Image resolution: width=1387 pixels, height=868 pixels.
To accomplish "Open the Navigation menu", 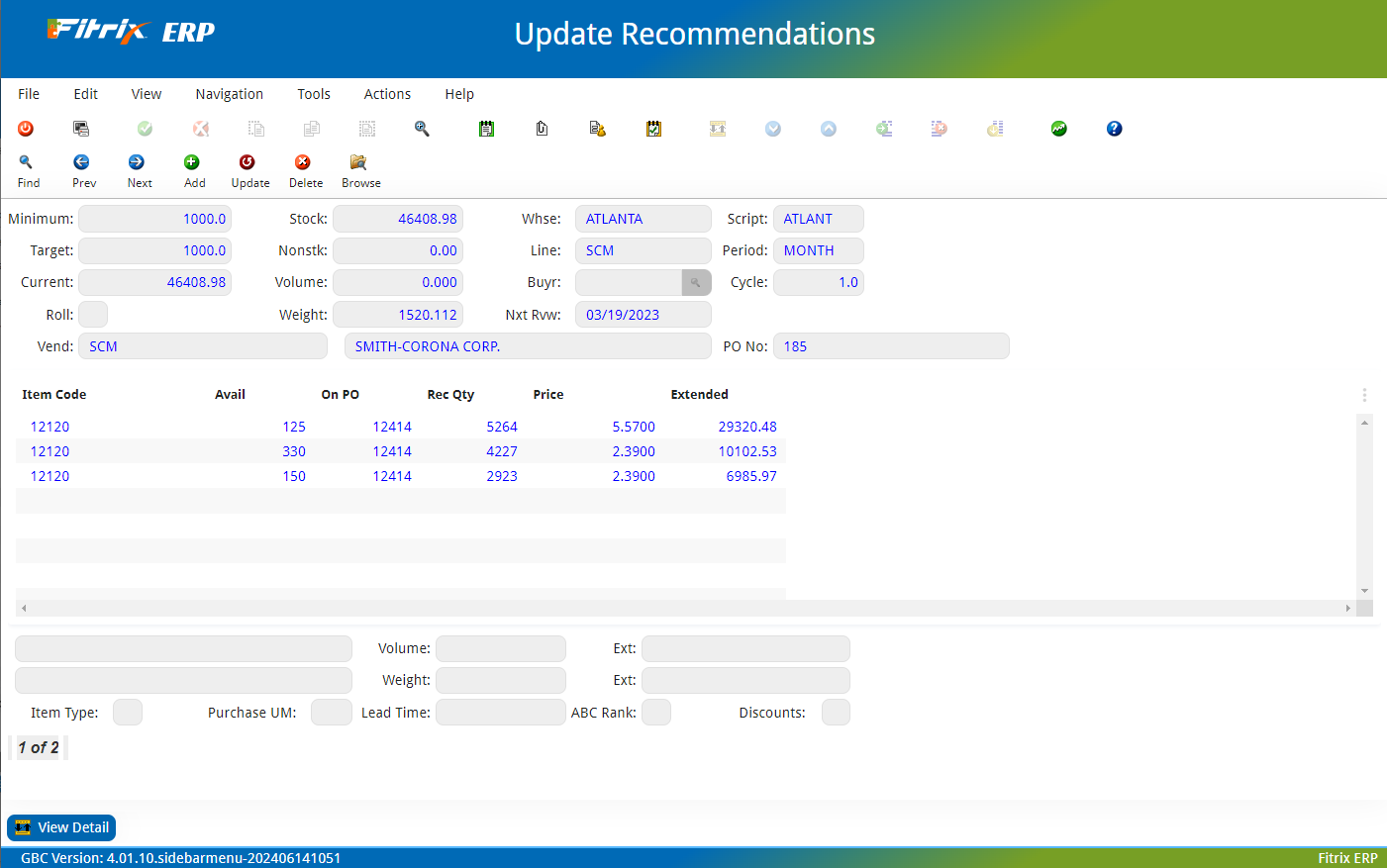I will tap(229, 93).
